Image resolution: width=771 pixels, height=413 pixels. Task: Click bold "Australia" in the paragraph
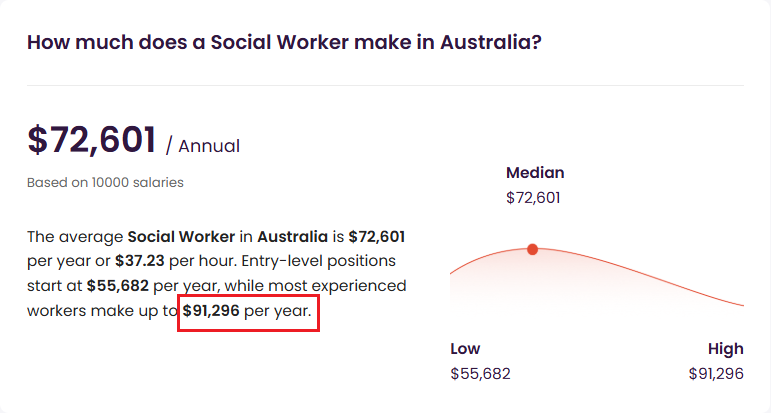pos(293,237)
